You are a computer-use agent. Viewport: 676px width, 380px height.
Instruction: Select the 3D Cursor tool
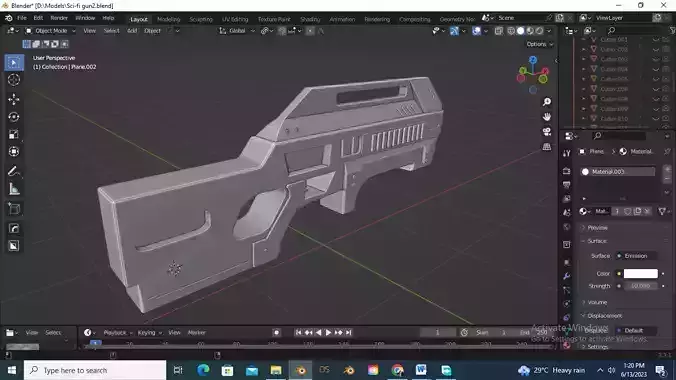tap(14, 80)
